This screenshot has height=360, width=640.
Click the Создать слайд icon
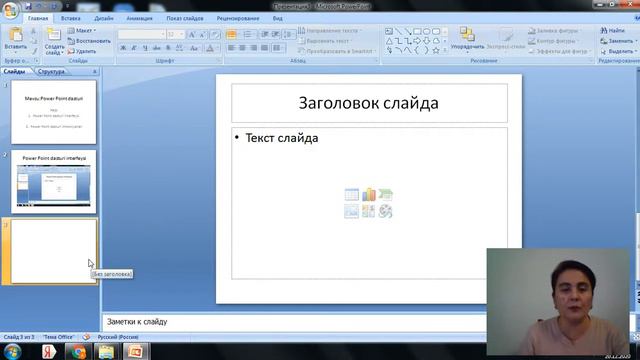tap(54, 34)
